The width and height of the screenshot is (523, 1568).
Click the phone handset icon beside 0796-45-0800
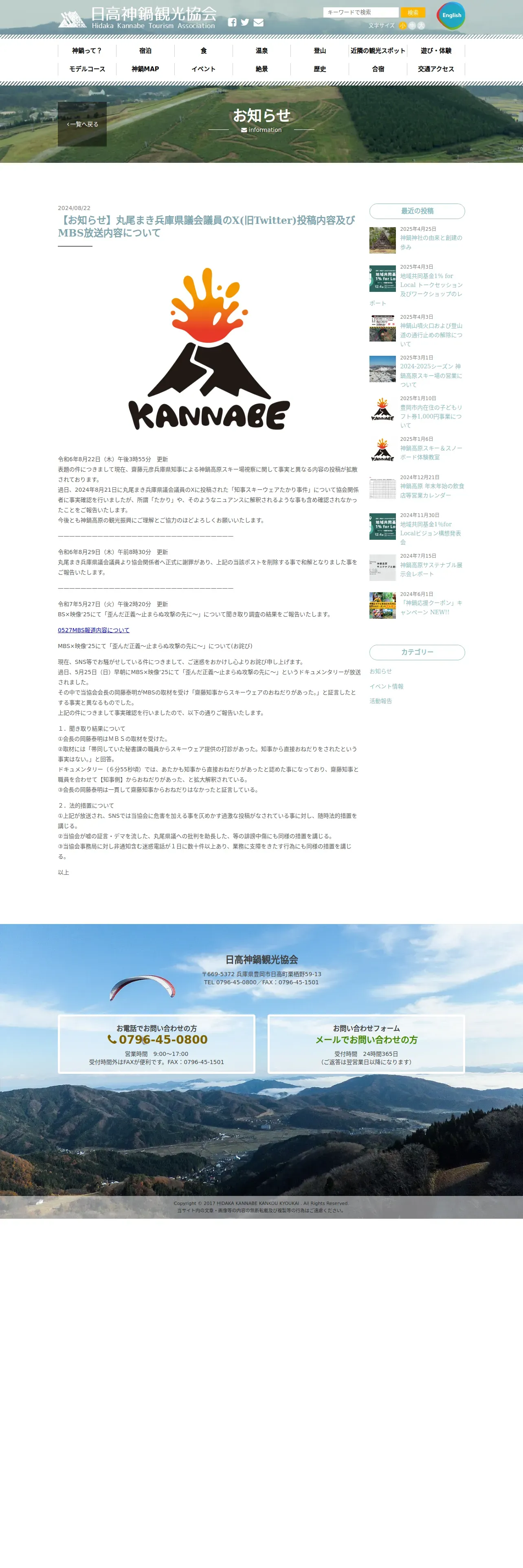[112, 1040]
